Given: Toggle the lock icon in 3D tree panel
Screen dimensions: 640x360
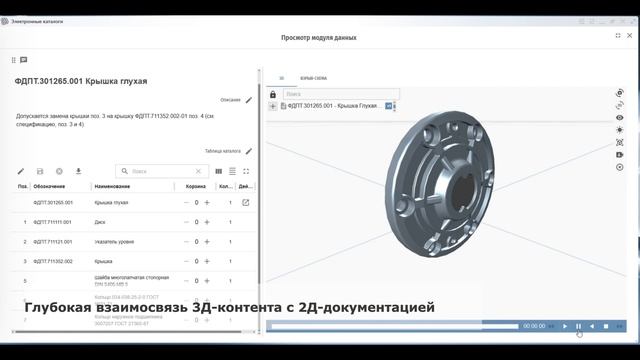Looking at the screenshot, I should point(273,95).
